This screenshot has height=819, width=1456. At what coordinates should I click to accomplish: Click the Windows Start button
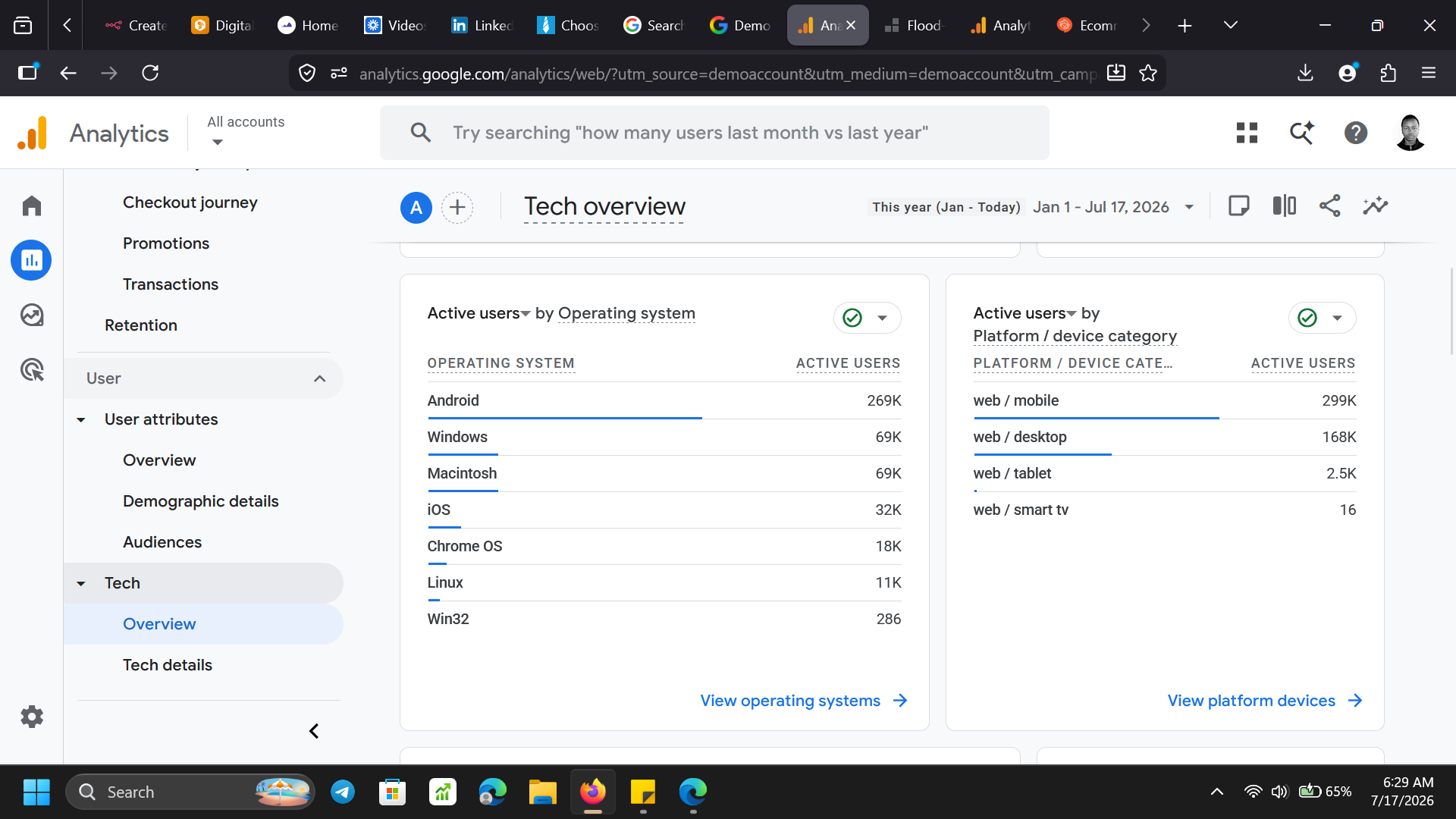click(x=36, y=792)
